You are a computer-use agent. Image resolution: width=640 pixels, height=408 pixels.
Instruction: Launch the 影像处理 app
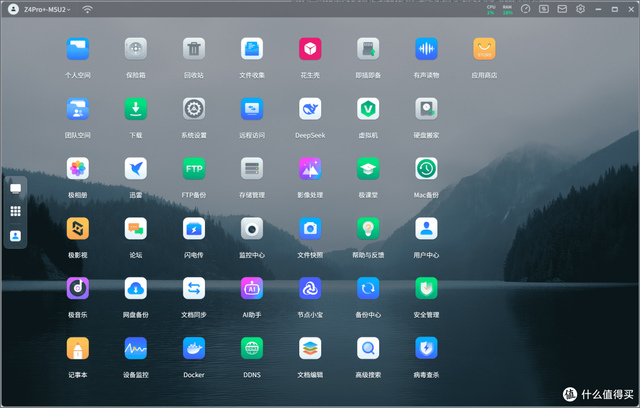tap(310, 169)
